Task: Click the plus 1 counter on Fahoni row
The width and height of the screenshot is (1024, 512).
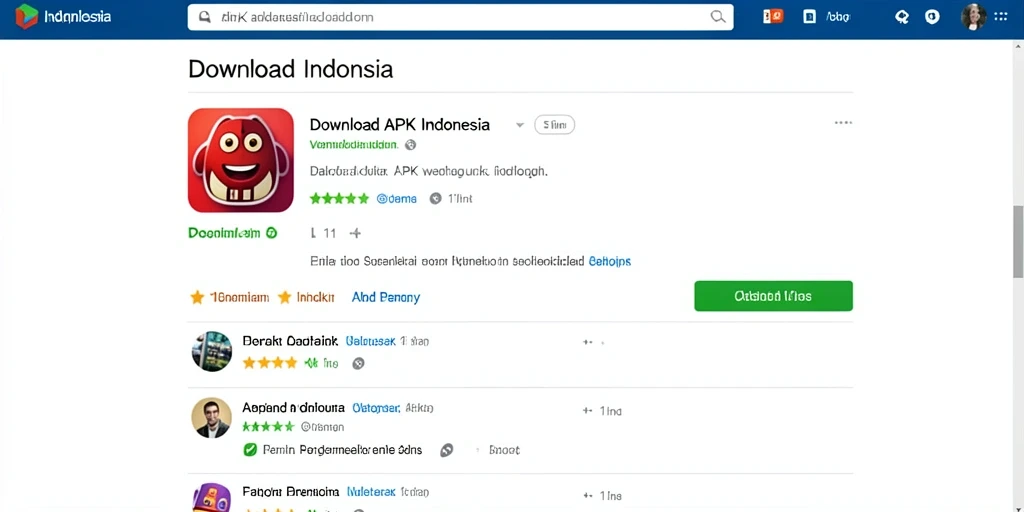Action: (x=602, y=496)
